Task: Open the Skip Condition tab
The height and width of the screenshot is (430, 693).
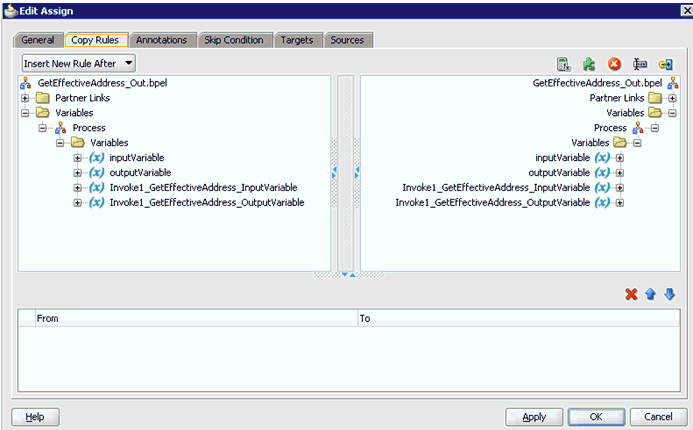Action: [x=233, y=40]
